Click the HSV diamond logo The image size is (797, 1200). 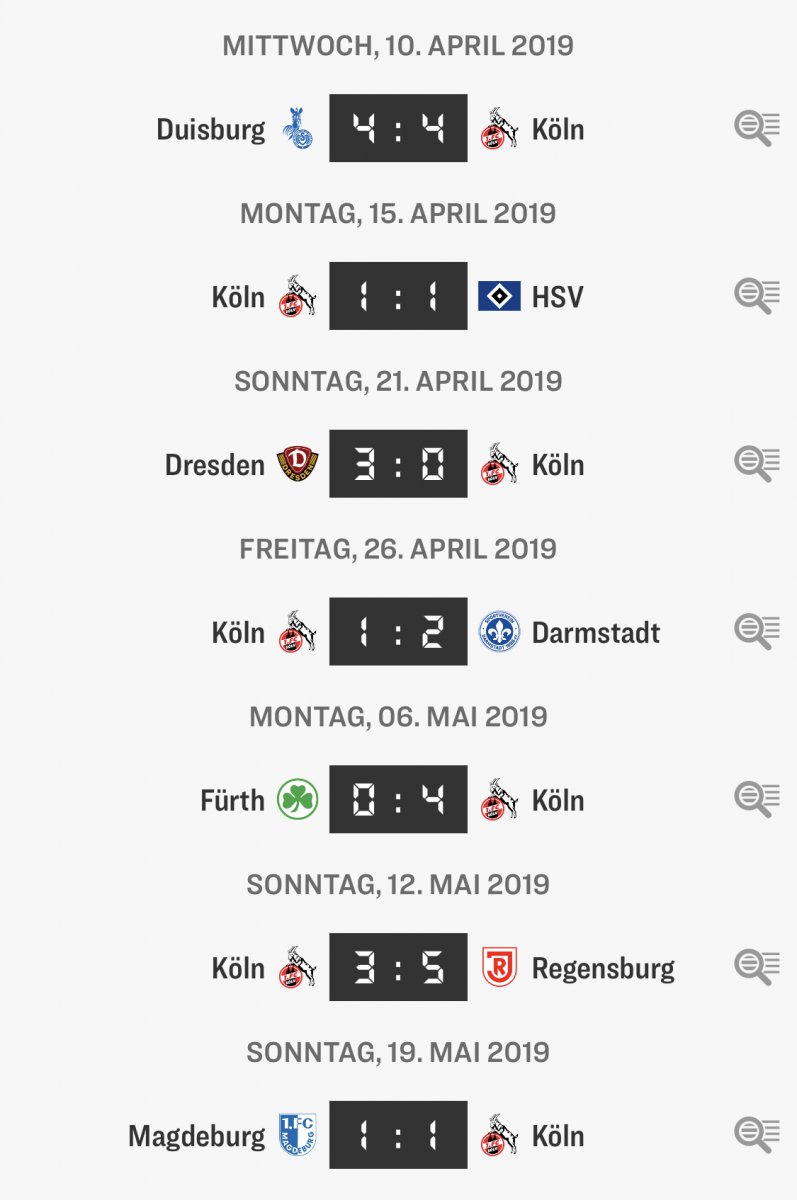coord(499,297)
